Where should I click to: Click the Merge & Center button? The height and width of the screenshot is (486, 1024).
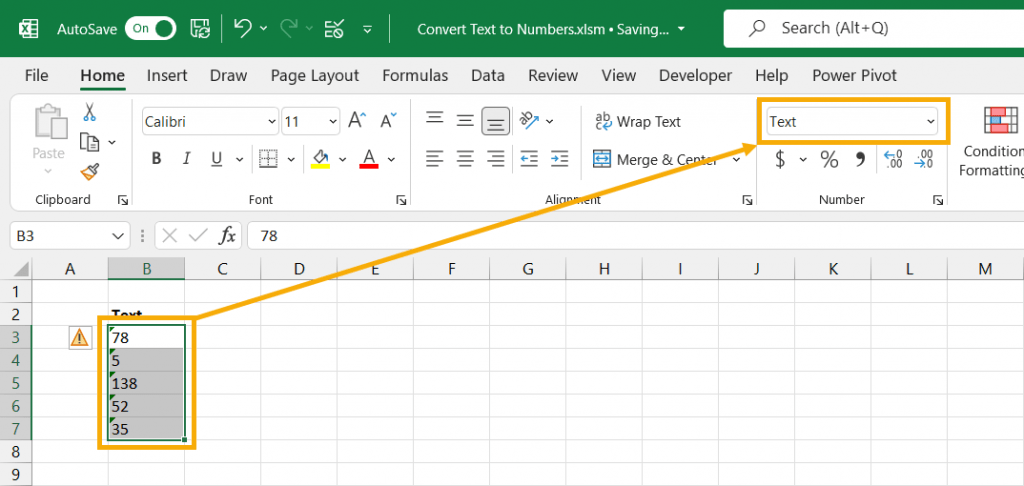coord(656,159)
